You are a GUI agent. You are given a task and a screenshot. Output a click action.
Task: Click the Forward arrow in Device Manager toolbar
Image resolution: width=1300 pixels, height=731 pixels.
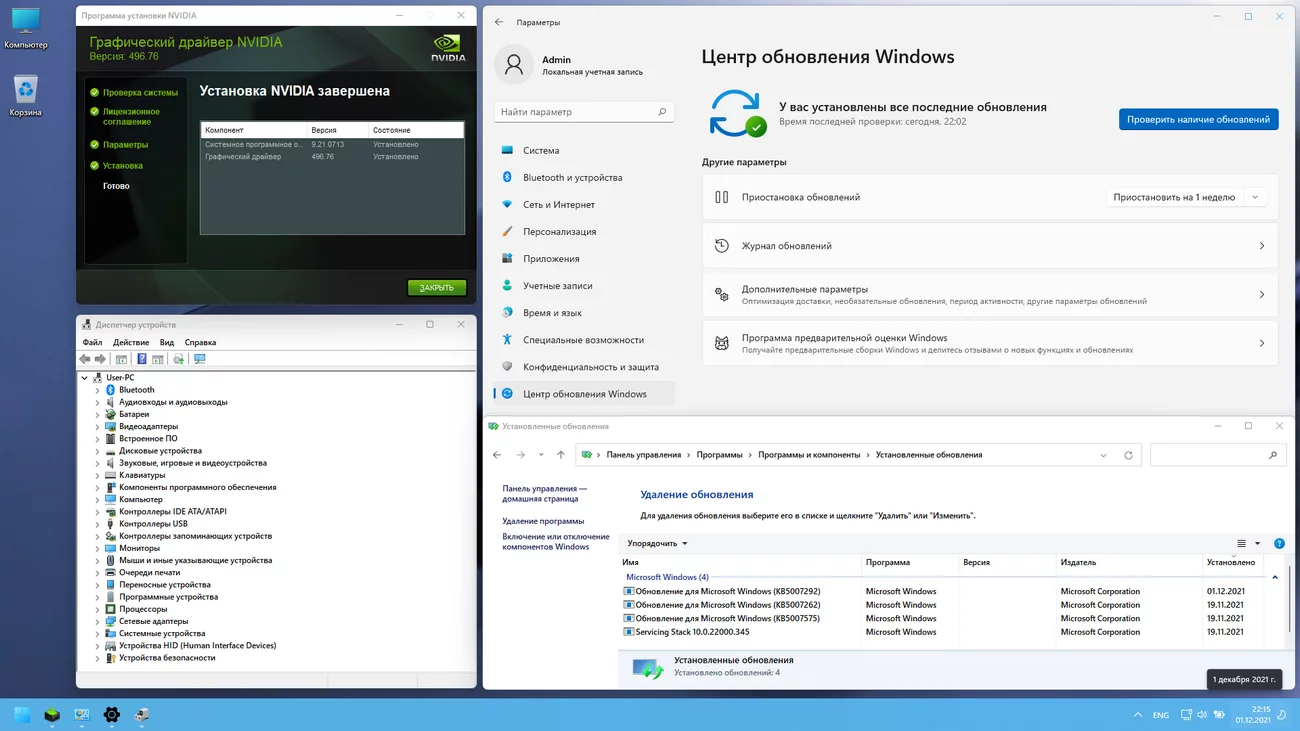[100, 359]
